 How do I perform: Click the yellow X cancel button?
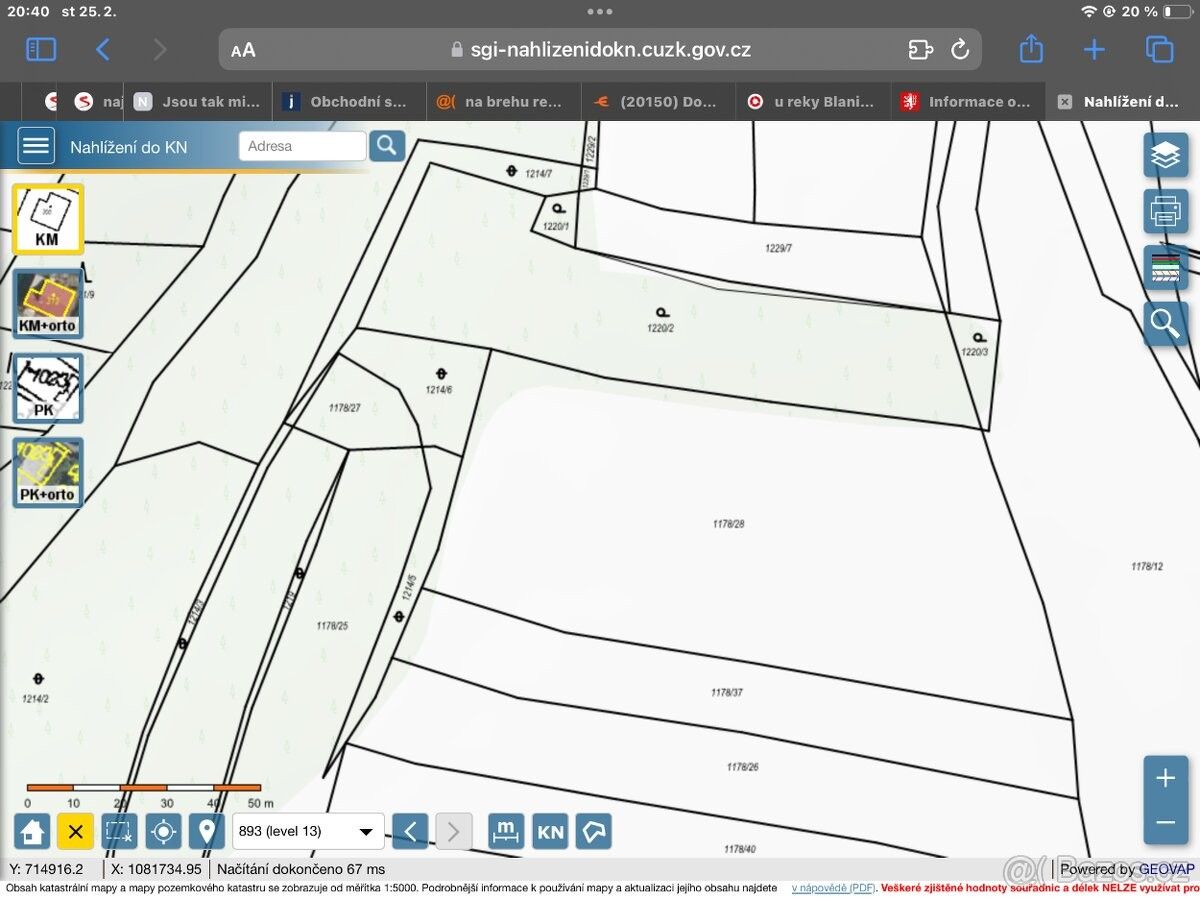(x=75, y=831)
